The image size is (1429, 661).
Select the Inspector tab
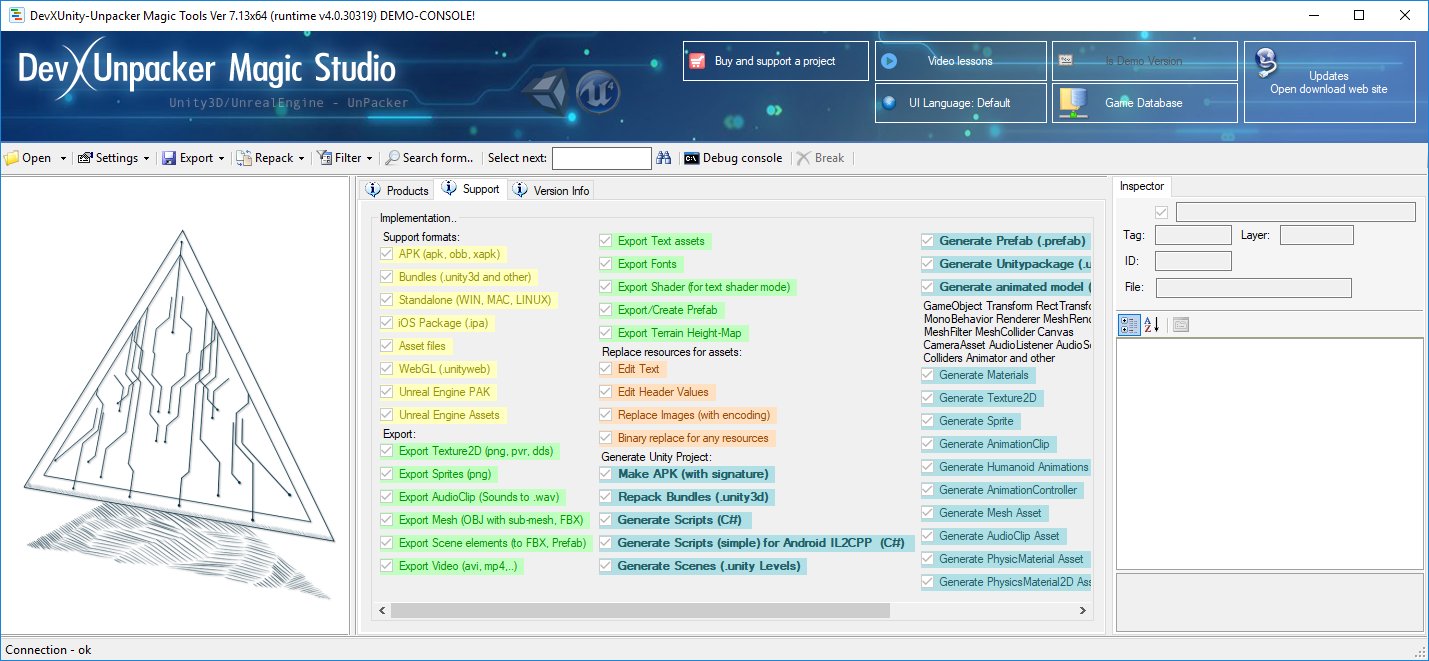pos(1142,186)
